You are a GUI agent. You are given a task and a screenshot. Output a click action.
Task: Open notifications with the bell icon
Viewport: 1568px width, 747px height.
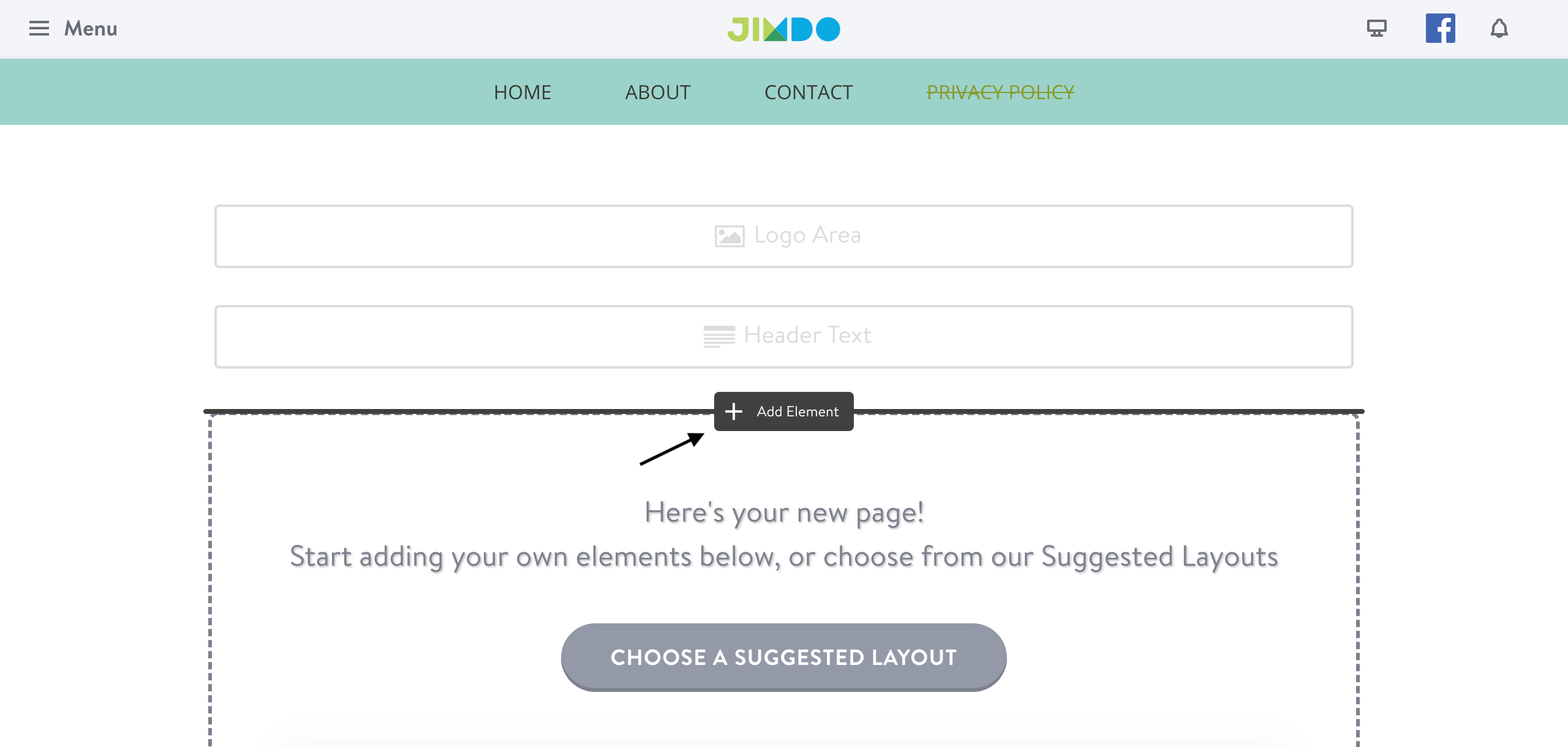click(1500, 28)
